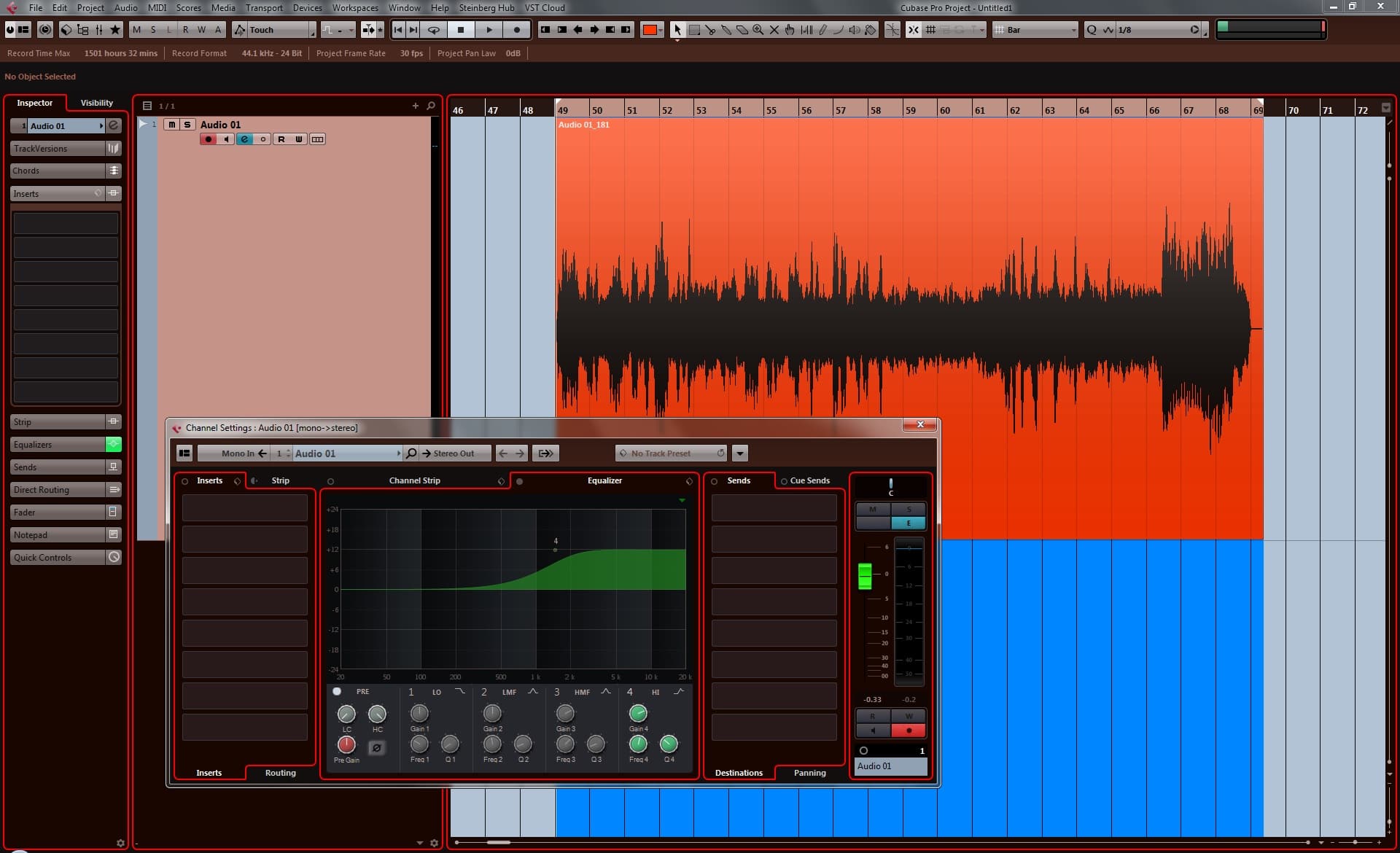This screenshot has width=1400, height=853.
Task: Open the Devices menu
Action: (x=307, y=8)
